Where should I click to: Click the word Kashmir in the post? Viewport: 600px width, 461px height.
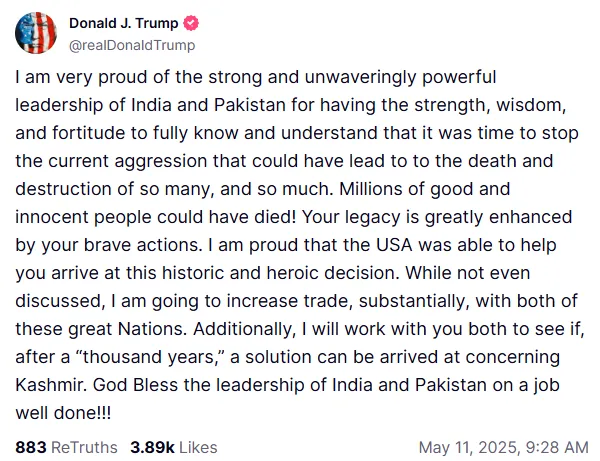pyautogui.click(x=49, y=385)
